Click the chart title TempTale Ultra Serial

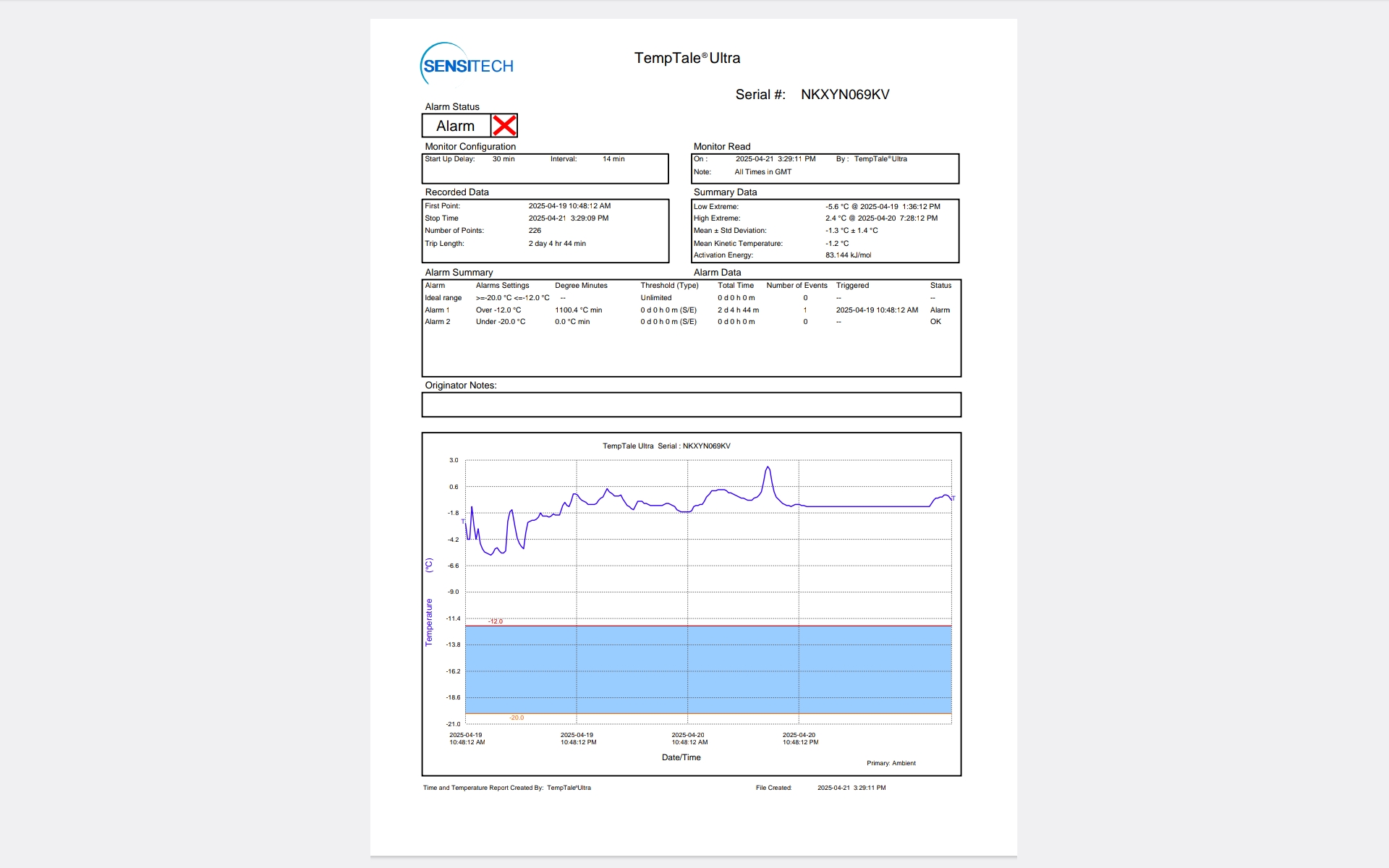coord(666,446)
